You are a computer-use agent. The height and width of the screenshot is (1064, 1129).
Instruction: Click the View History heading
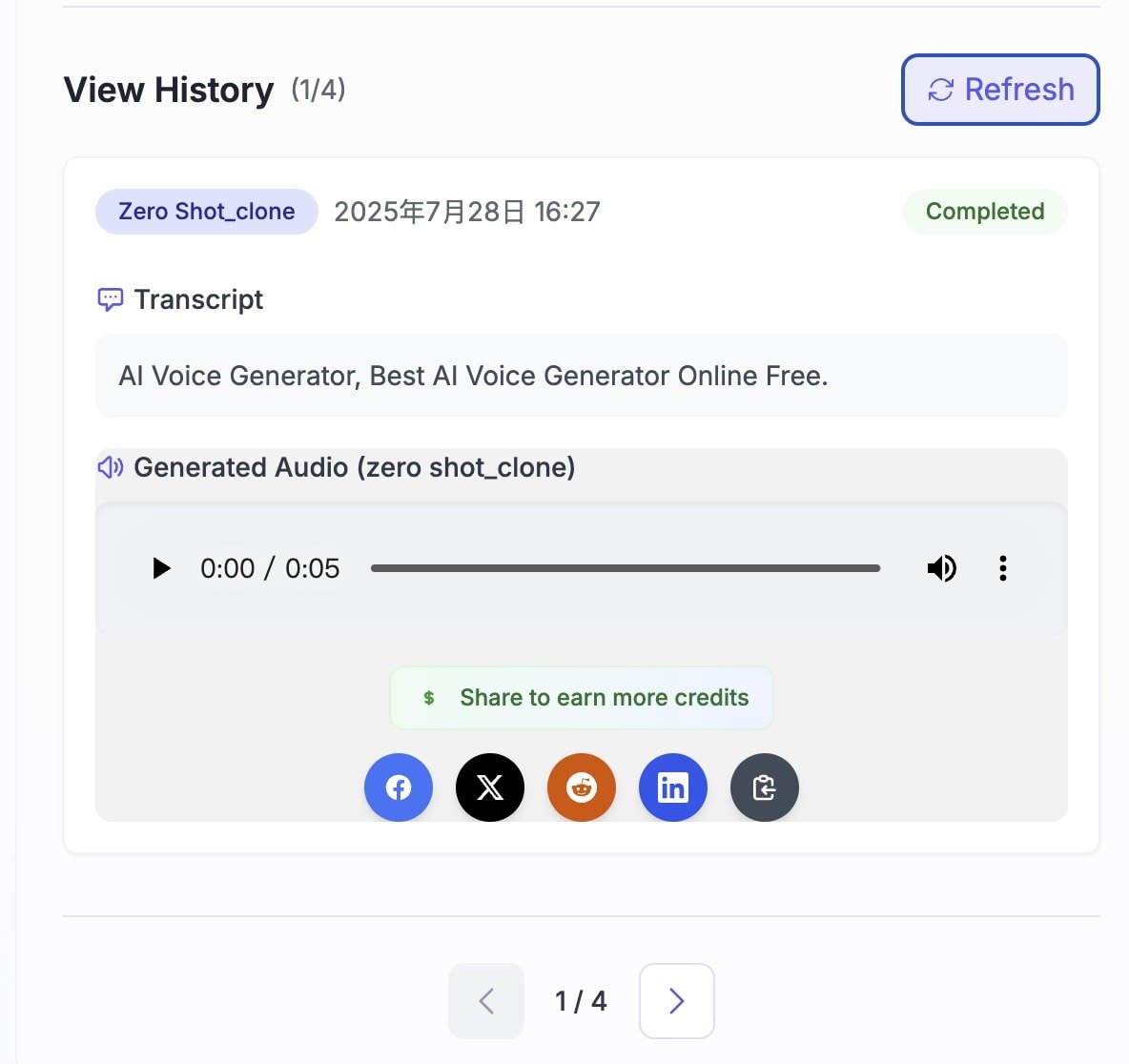pos(168,89)
